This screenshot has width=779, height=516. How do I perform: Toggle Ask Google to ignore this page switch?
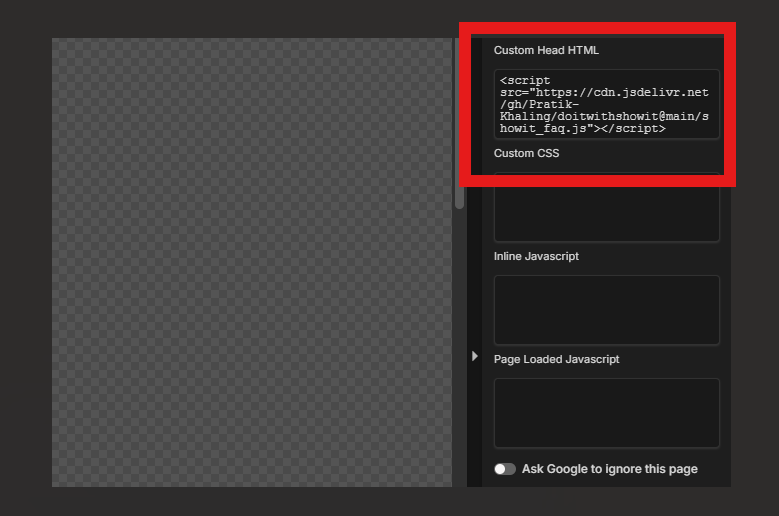(x=505, y=469)
